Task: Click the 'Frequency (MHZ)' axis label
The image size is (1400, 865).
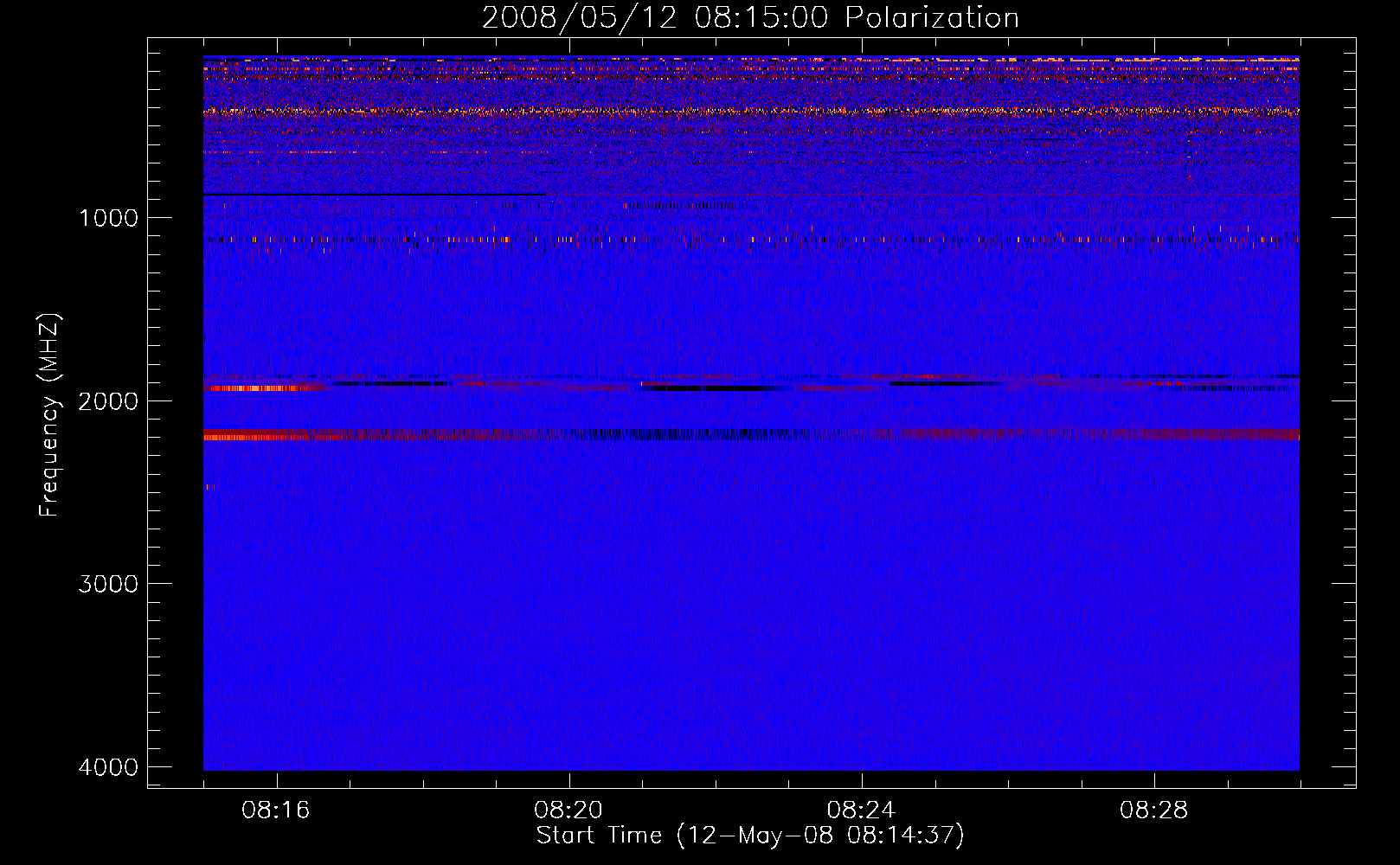Action: click(48, 415)
